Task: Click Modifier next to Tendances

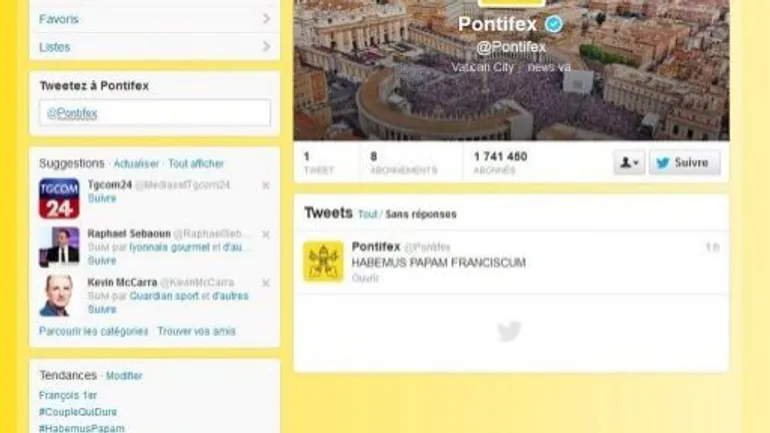Action: coord(124,376)
